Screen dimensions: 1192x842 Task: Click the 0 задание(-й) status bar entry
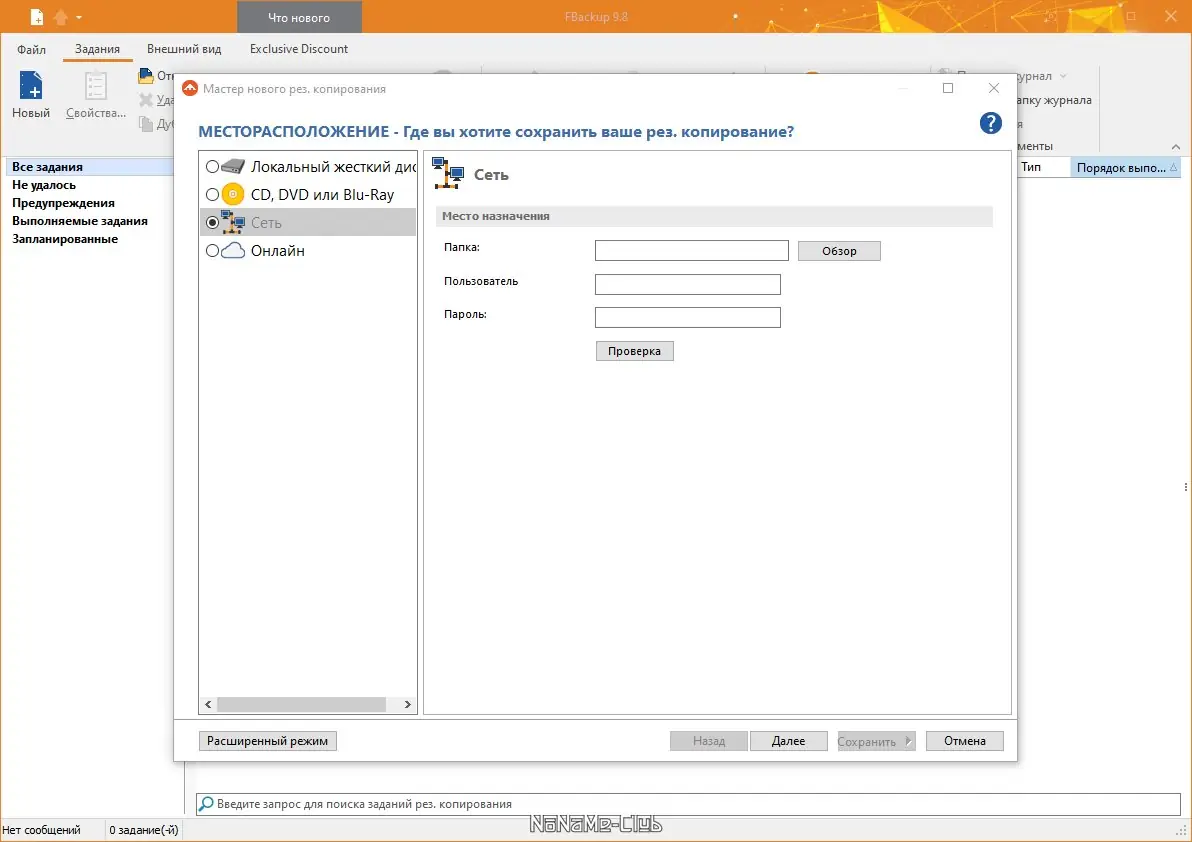pos(144,830)
